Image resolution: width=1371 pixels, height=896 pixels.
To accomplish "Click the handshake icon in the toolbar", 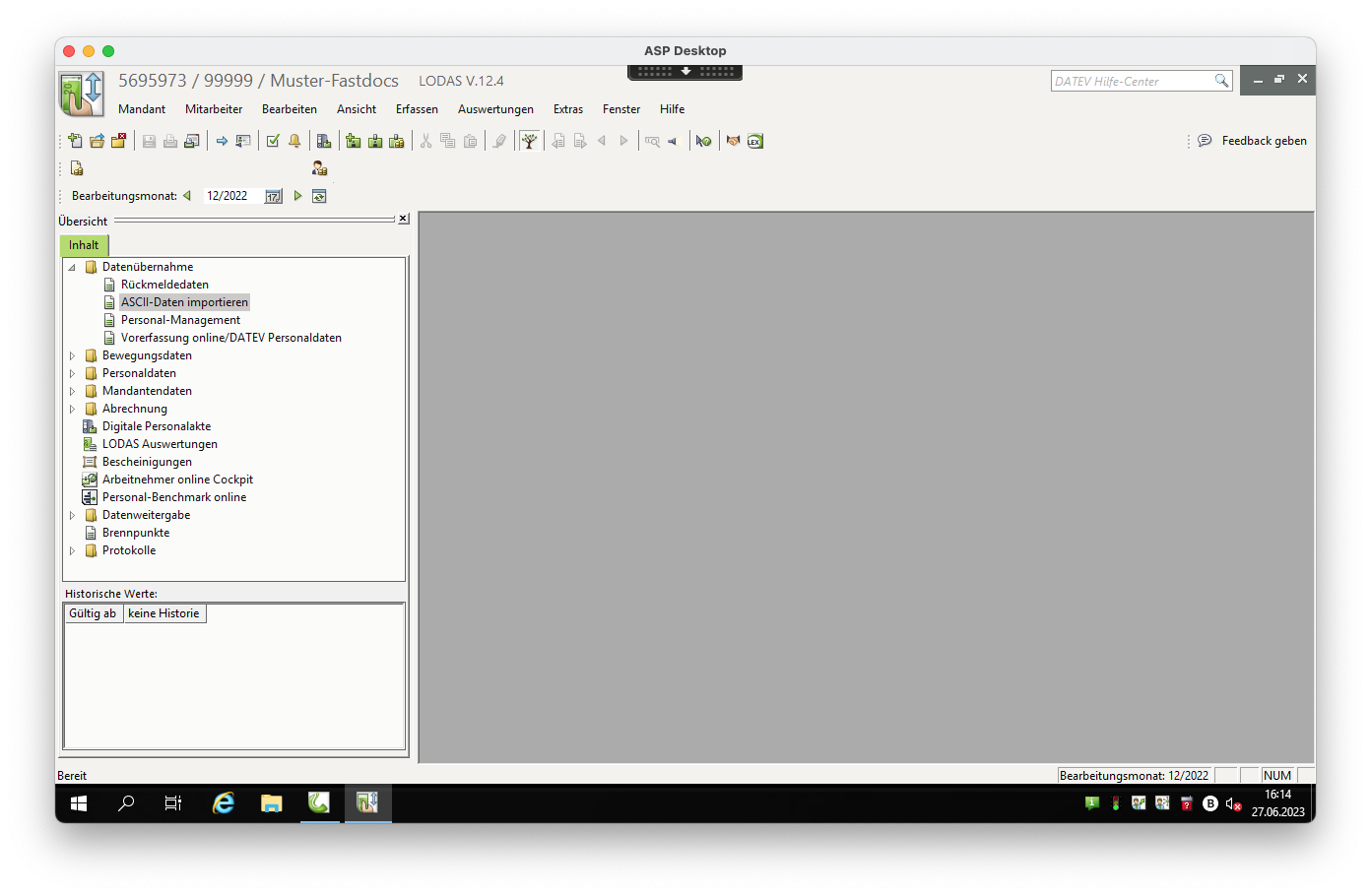I will (x=733, y=141).
